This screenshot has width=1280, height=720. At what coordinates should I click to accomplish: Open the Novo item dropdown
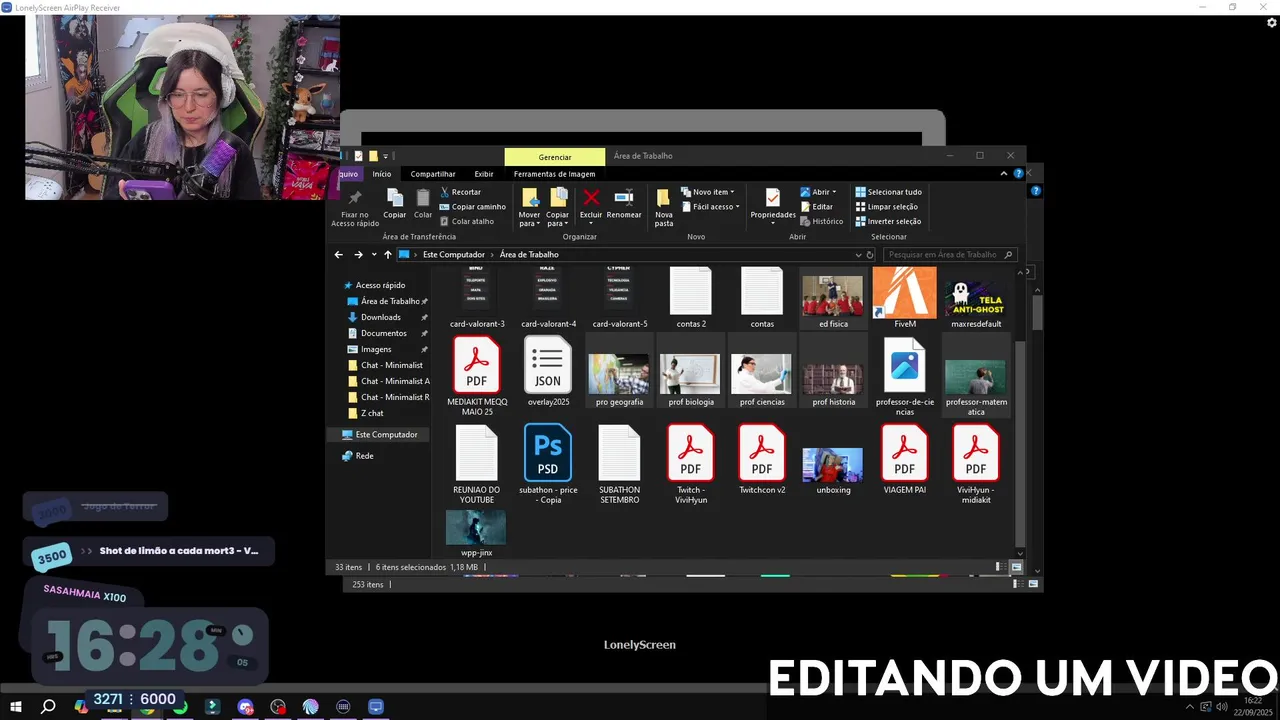tap(707, 192)
